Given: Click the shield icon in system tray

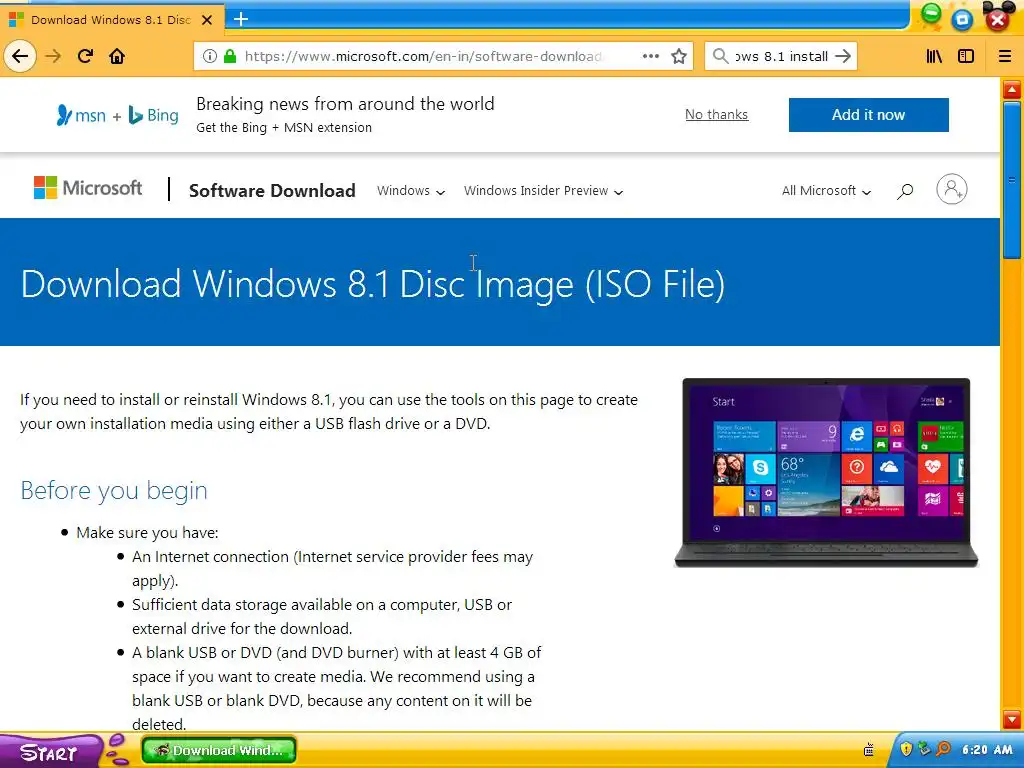Looking at the screenshot, I should click(906, 749).
